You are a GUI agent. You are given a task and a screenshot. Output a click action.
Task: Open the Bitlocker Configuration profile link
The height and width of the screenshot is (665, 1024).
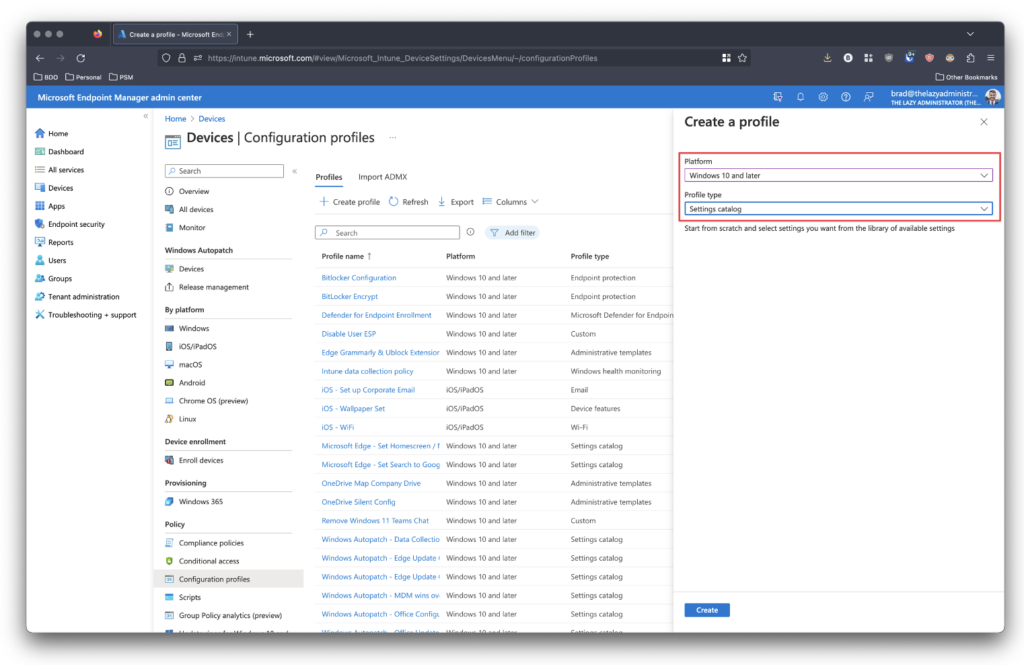coord(359,278)
